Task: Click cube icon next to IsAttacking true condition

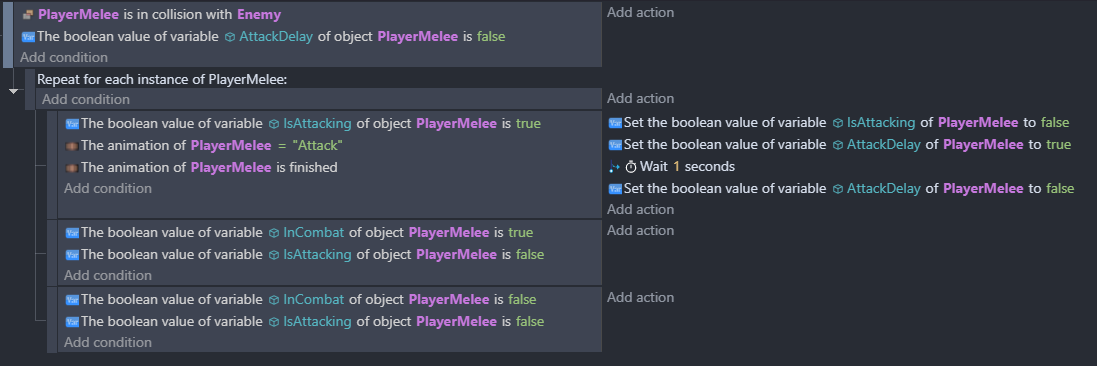Action: coord(274,124)
